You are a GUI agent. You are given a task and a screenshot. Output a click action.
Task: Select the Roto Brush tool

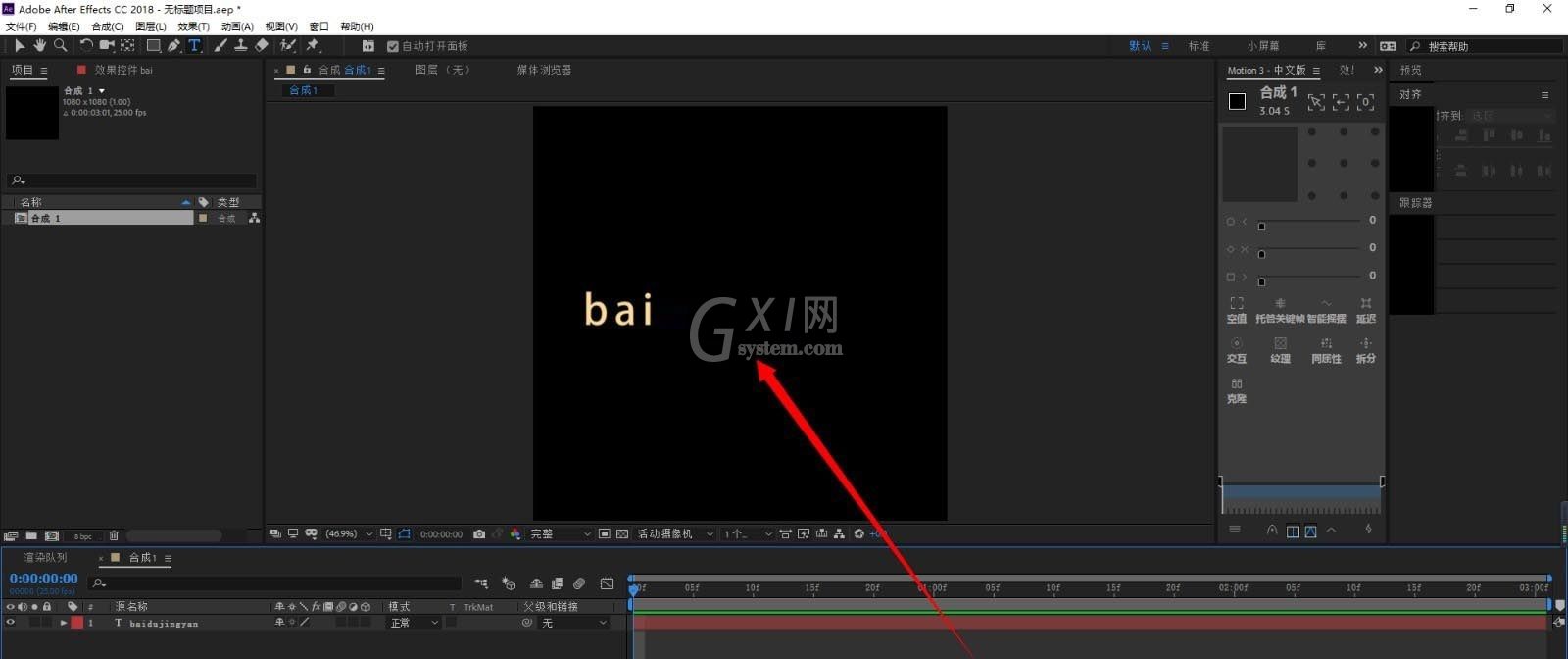click(288, 45)
